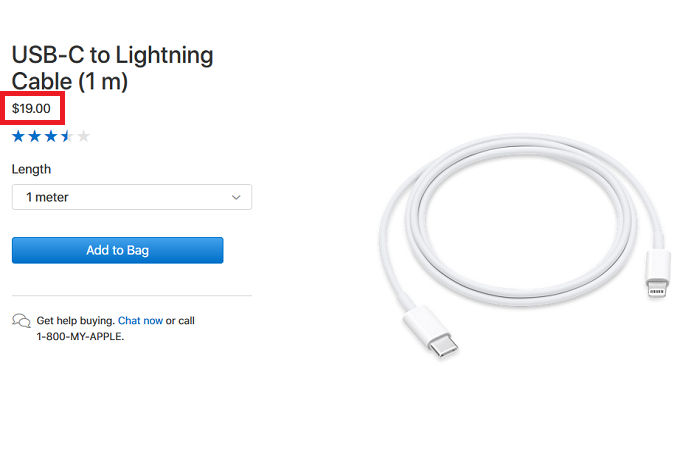
Task: Click the empty gray fifth star
Action: coord(83,137)
